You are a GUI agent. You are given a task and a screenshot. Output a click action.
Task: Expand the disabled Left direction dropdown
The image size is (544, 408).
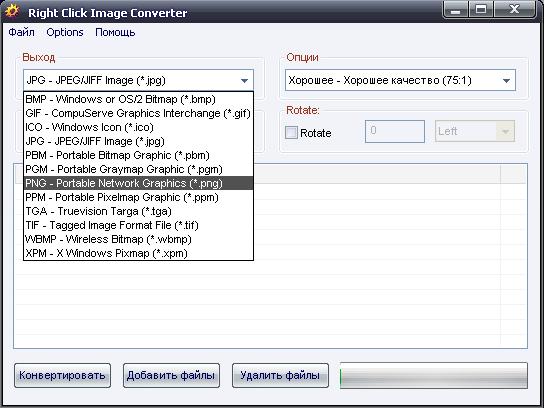click(475, 131)
